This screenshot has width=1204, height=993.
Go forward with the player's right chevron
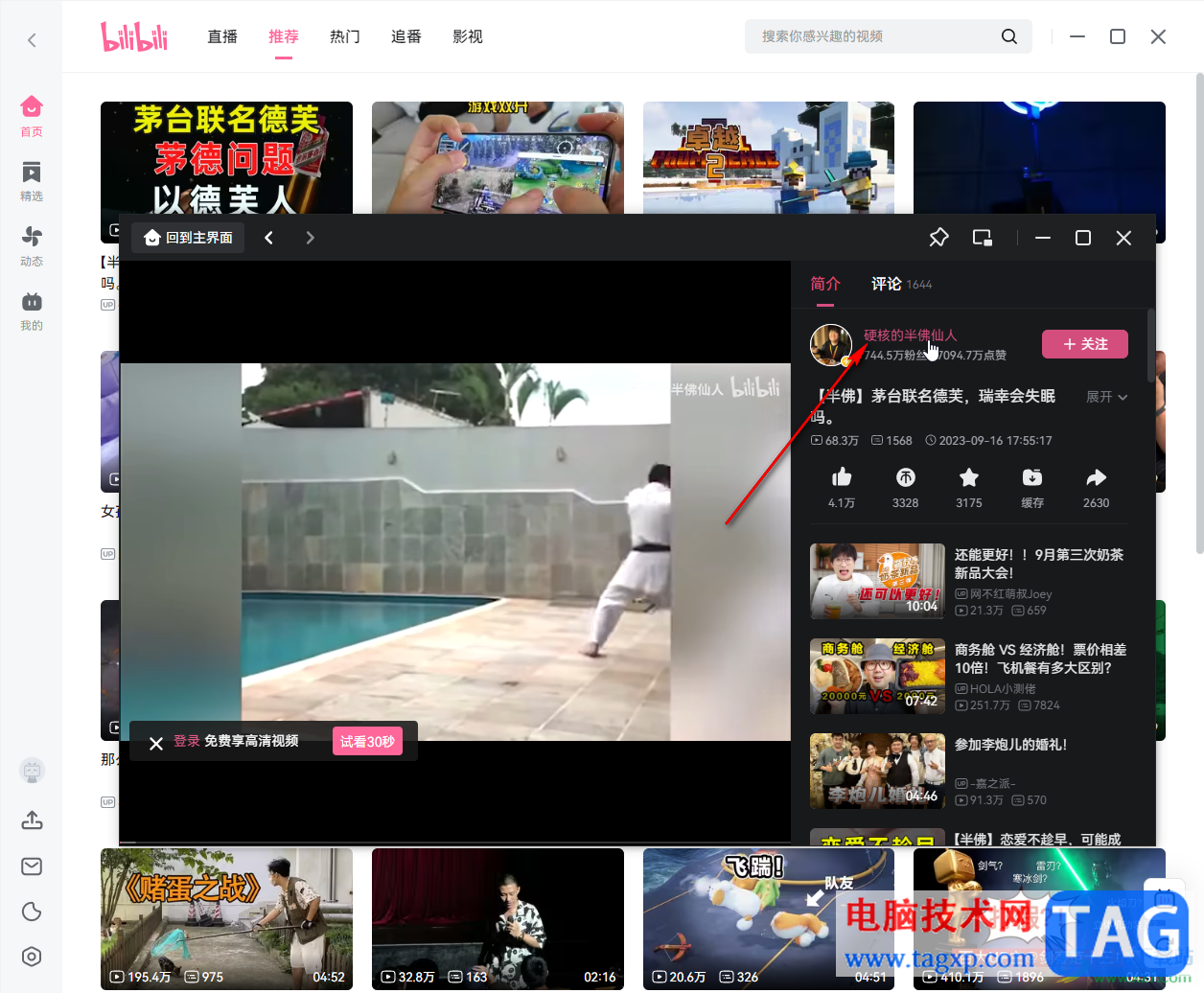click(310, 238)
